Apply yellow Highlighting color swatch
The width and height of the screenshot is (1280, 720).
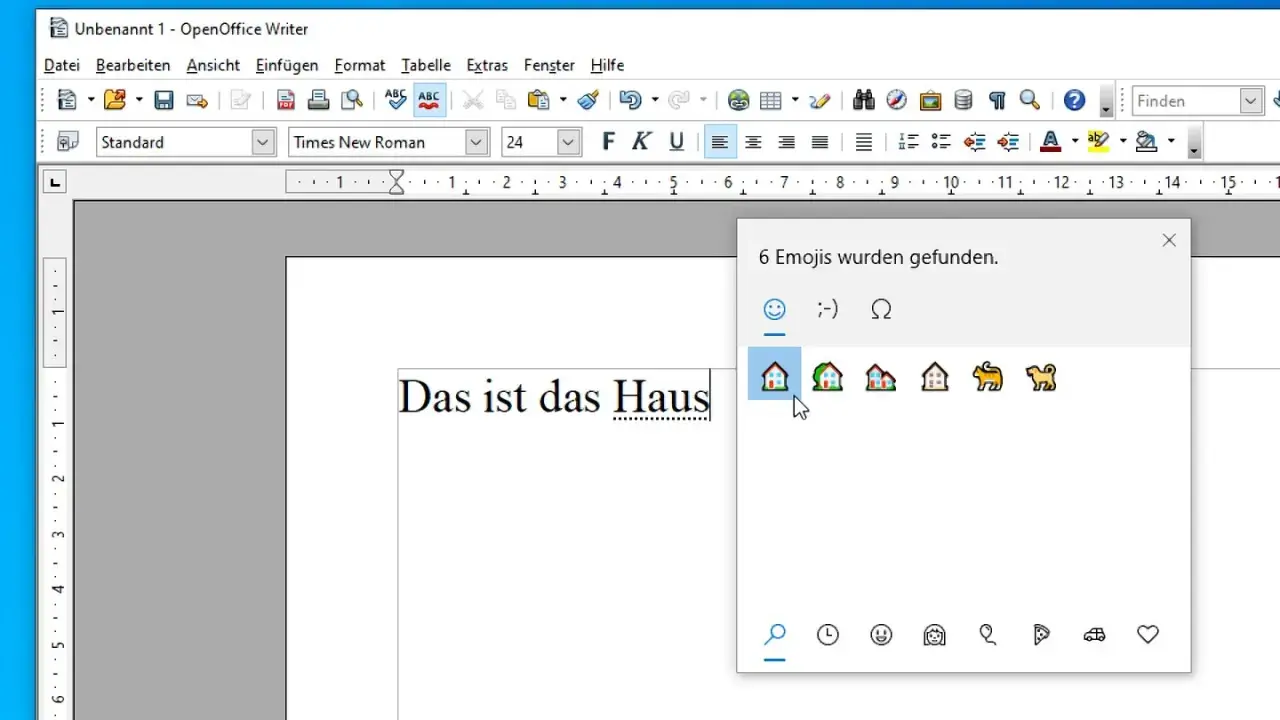[x=1098, y=142]
